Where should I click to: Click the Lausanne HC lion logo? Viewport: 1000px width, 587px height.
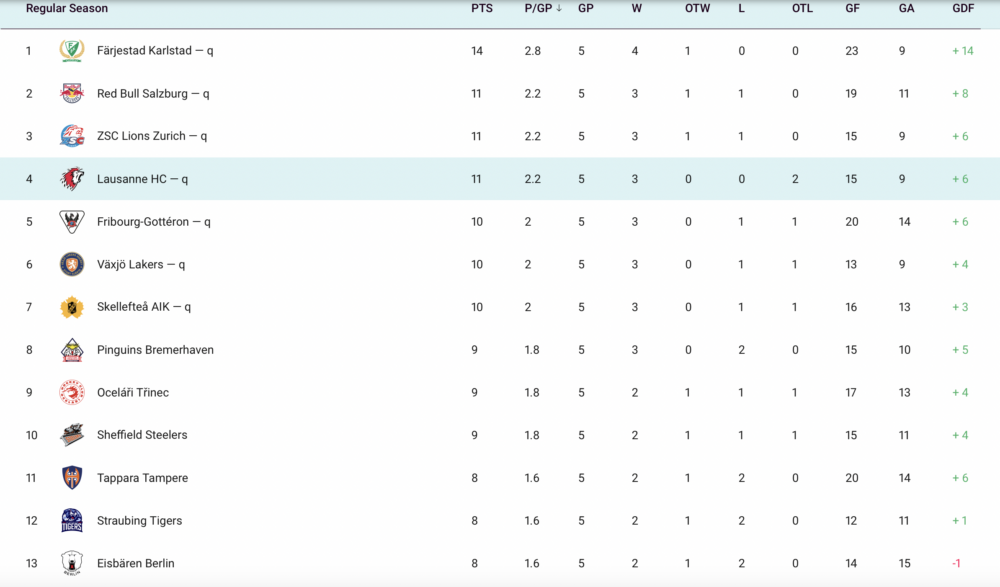click(x=72, y=179)
